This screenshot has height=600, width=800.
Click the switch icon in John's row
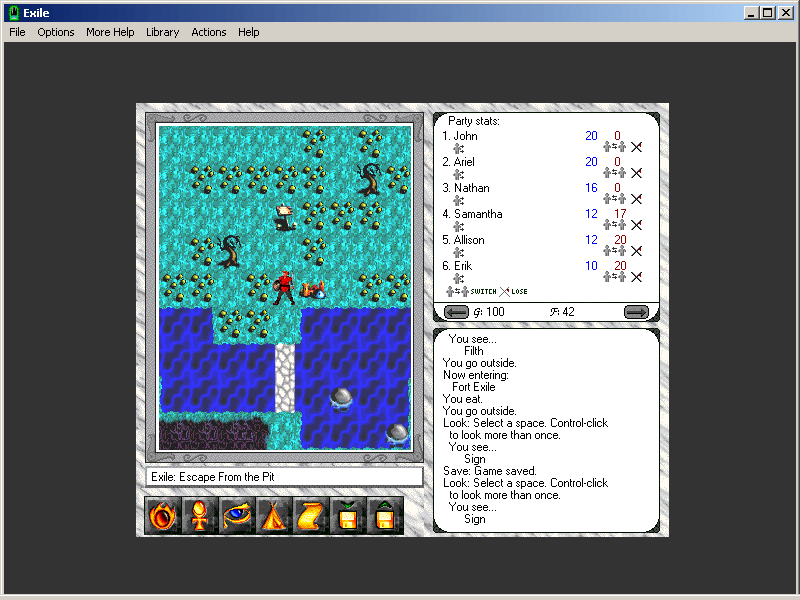pos(614,147)
